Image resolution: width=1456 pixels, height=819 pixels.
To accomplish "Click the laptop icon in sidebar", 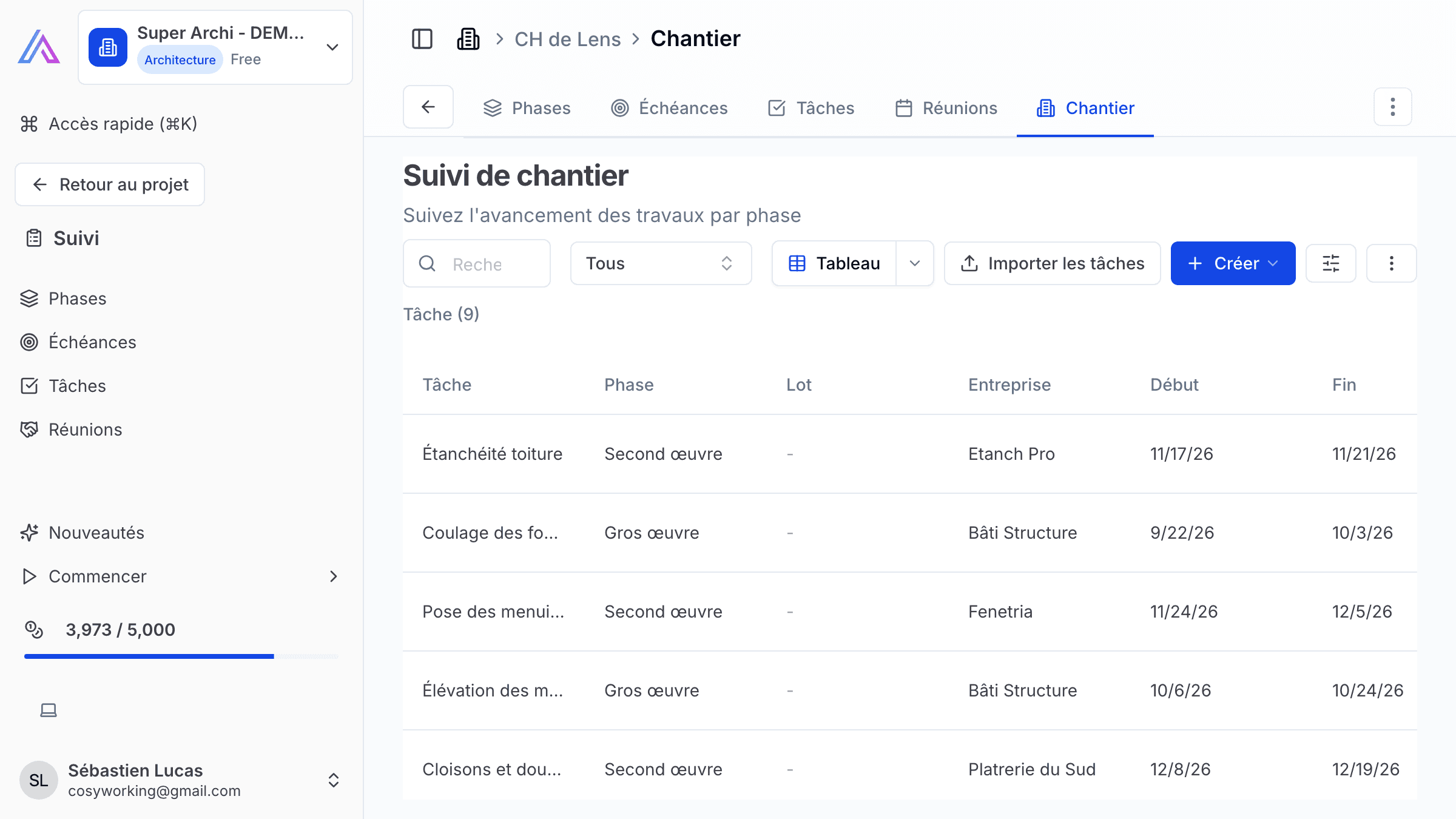I will tap(49, 710).
